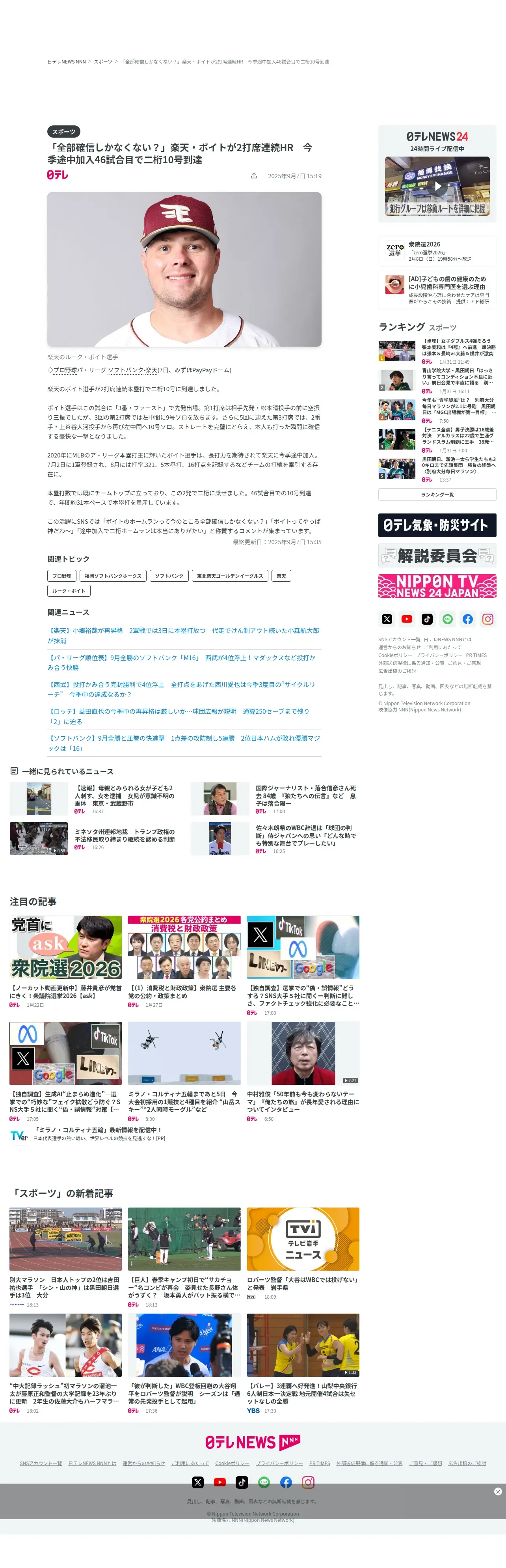This screenshot has height=1568, width=506.
Task: Open related news 【ロッテ】益田直也
Action: 184,716
